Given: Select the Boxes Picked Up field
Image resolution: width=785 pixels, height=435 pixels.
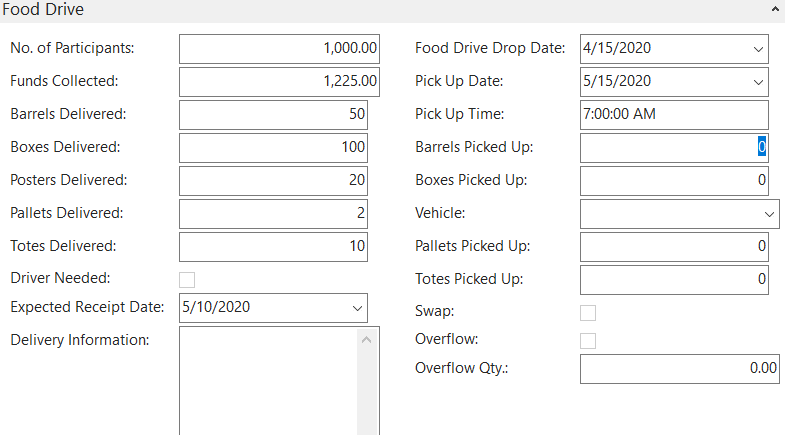Looking at the screenshot, I should 674,180.
